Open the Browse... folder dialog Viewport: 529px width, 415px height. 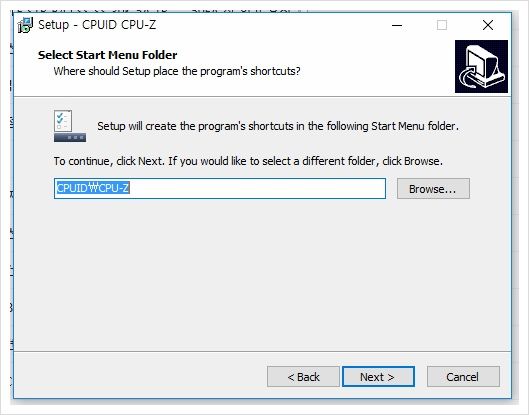point(433,189)
